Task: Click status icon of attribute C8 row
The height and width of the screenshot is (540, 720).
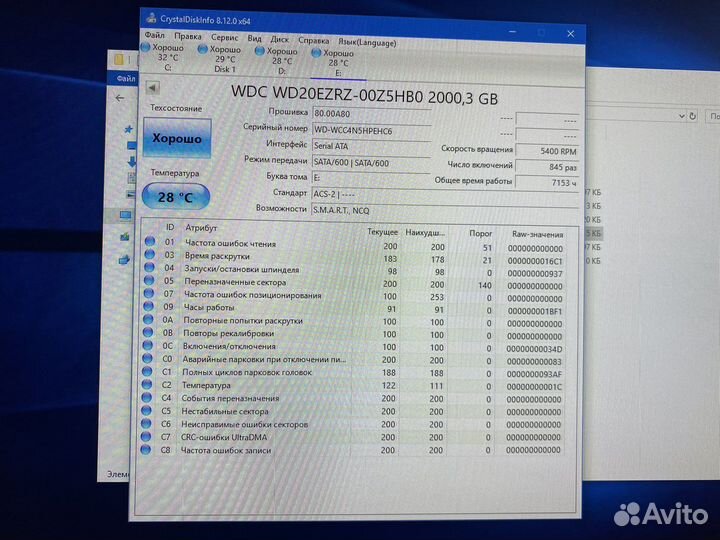Action: (x=146, y=449)
